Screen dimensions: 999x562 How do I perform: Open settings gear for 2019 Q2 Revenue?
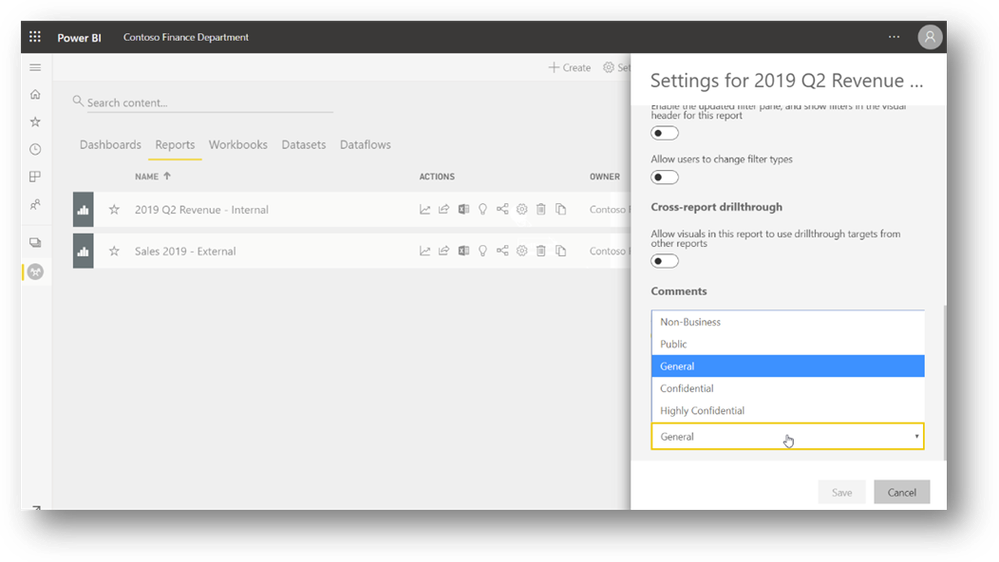pos(522,210)
